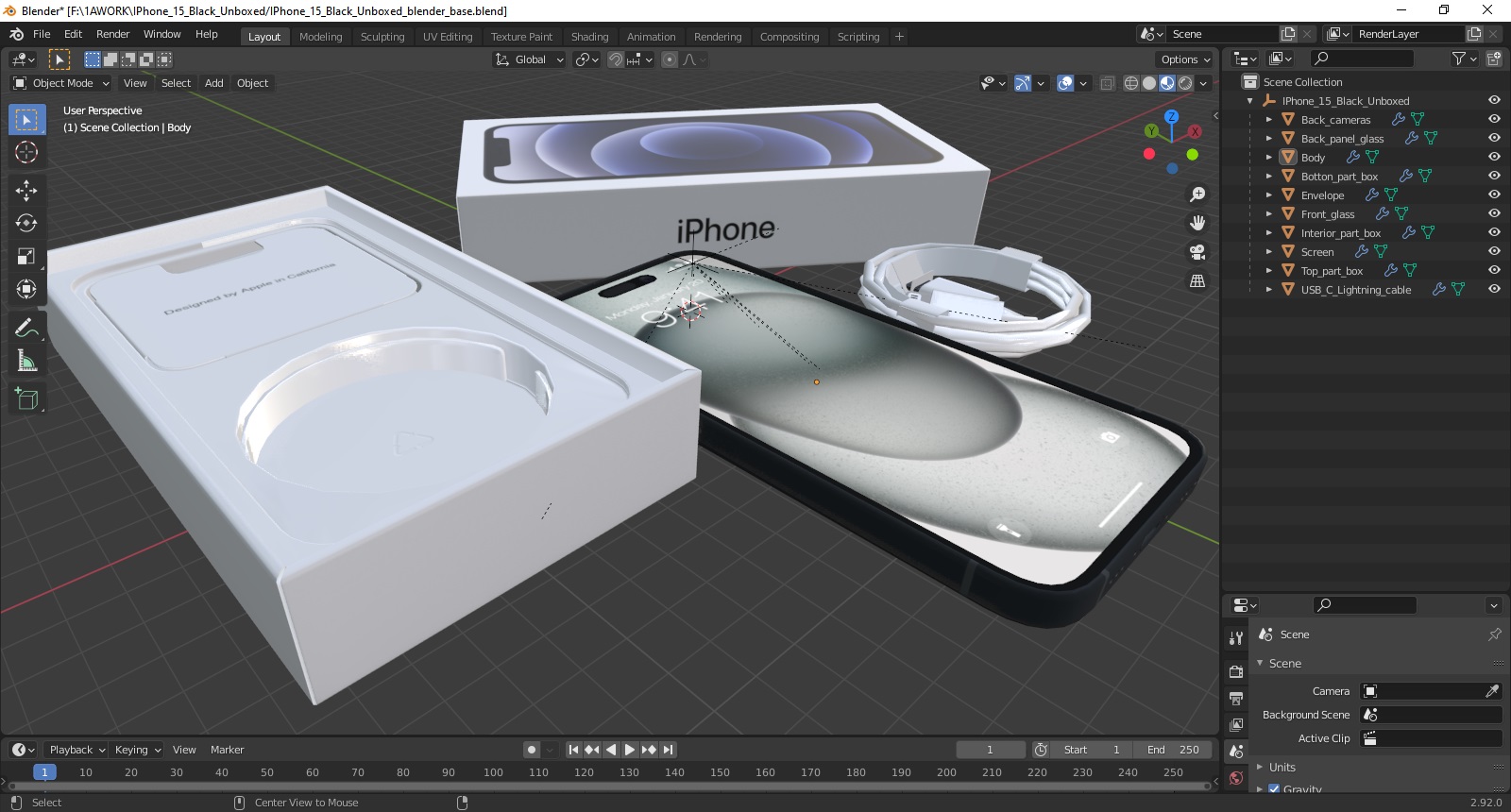Pin the Scene properties panel
This screenshot has width=1511, height=812.
coord(1494,634)
